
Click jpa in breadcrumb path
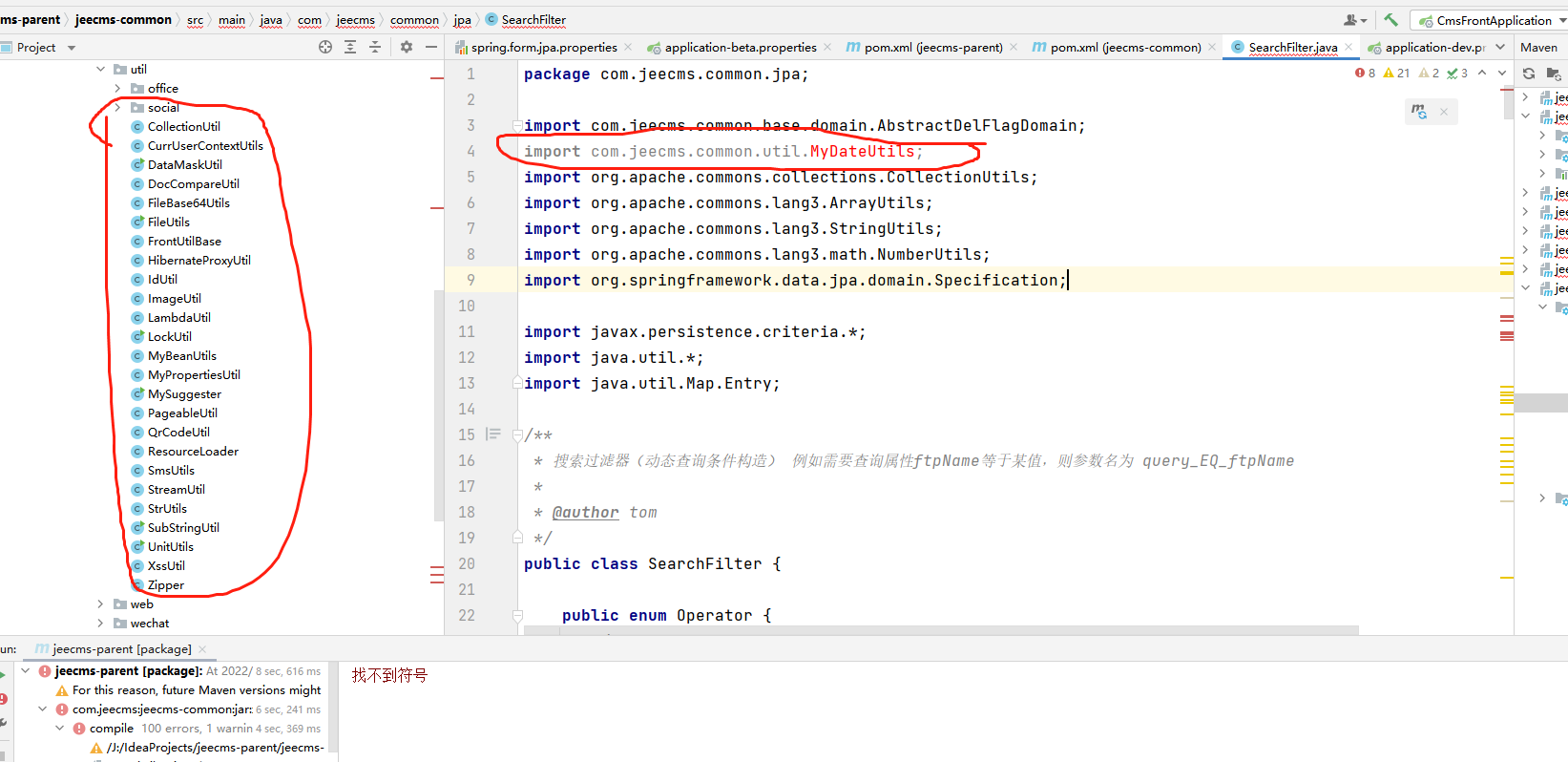click(462, 20)
